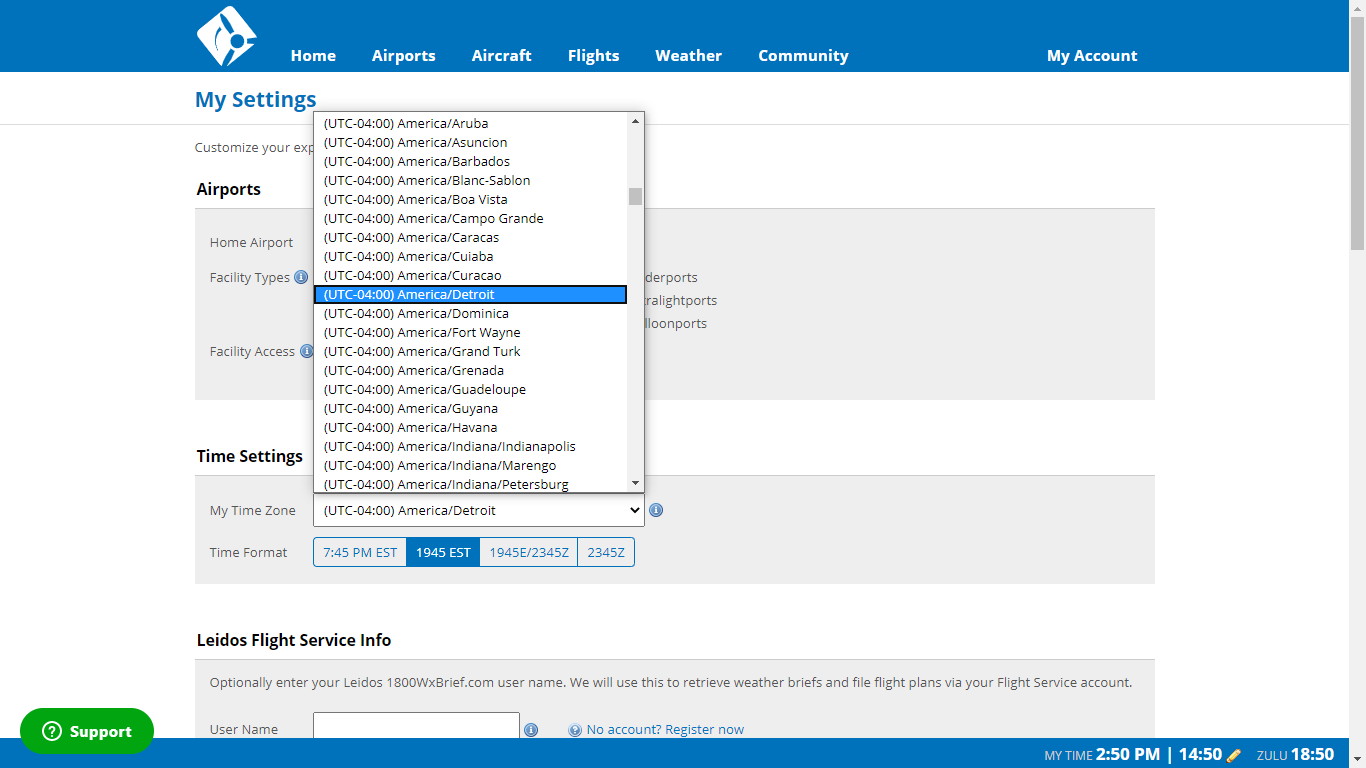
Task: Click the Facility Access info icon
Action: tap(306, 351)
